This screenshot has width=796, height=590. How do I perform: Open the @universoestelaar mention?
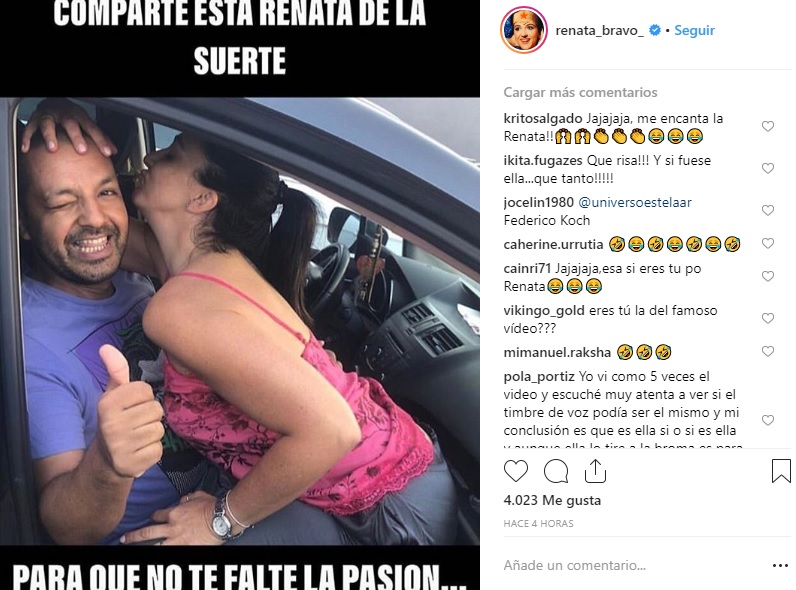635,202
